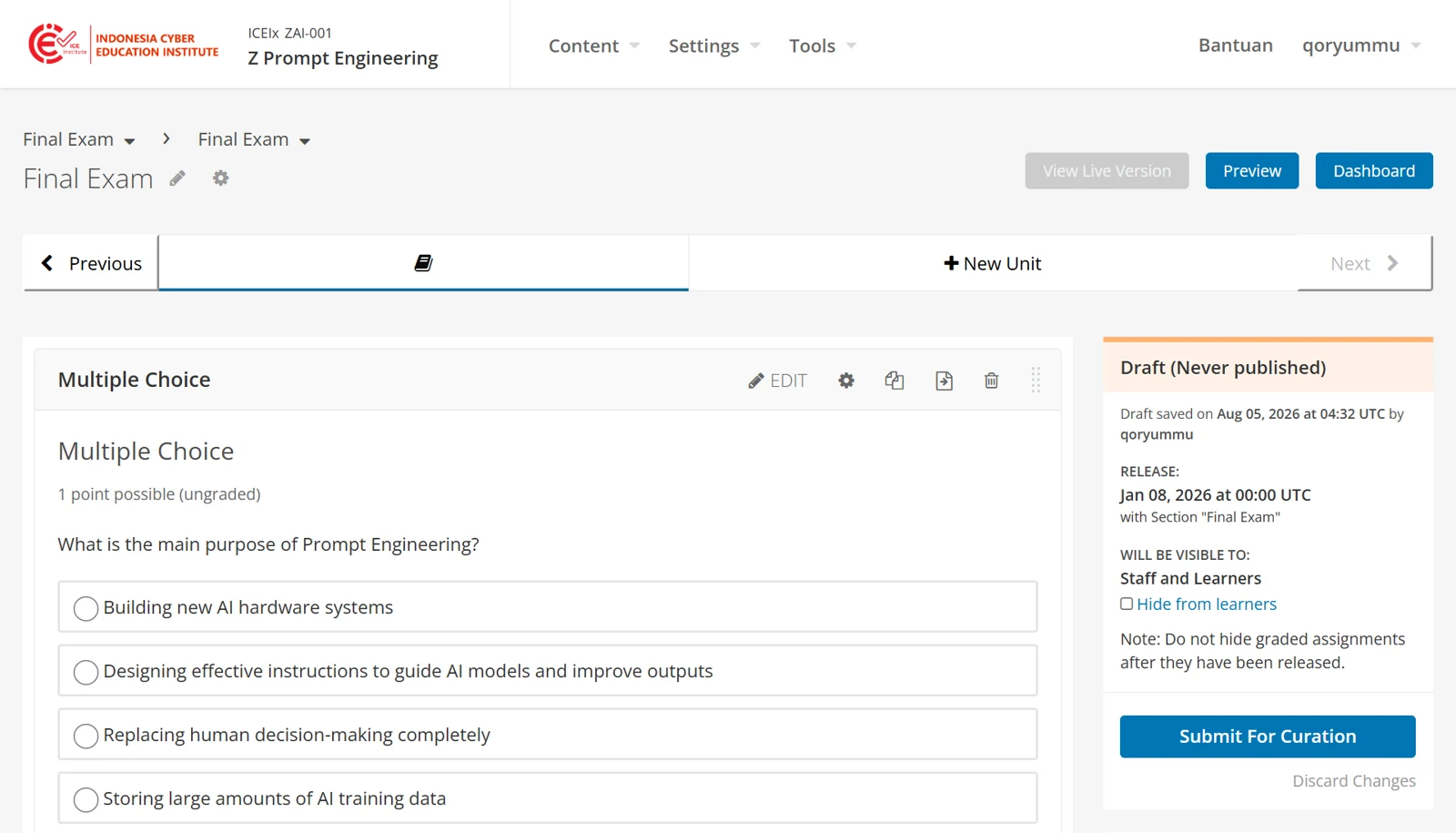Click the breadcrumb chevron separator between Final Exam items
The height and width of the screenshot is (833, 1456).
(x=166, y=138)
